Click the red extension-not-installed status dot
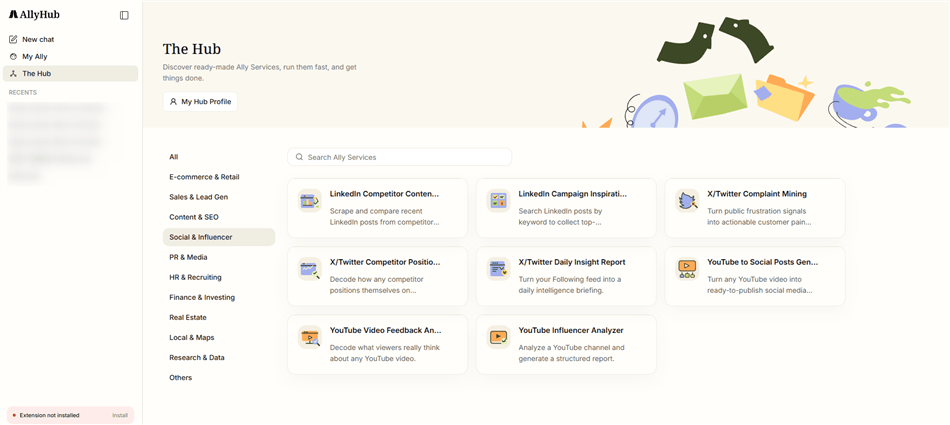 (14, 415)
